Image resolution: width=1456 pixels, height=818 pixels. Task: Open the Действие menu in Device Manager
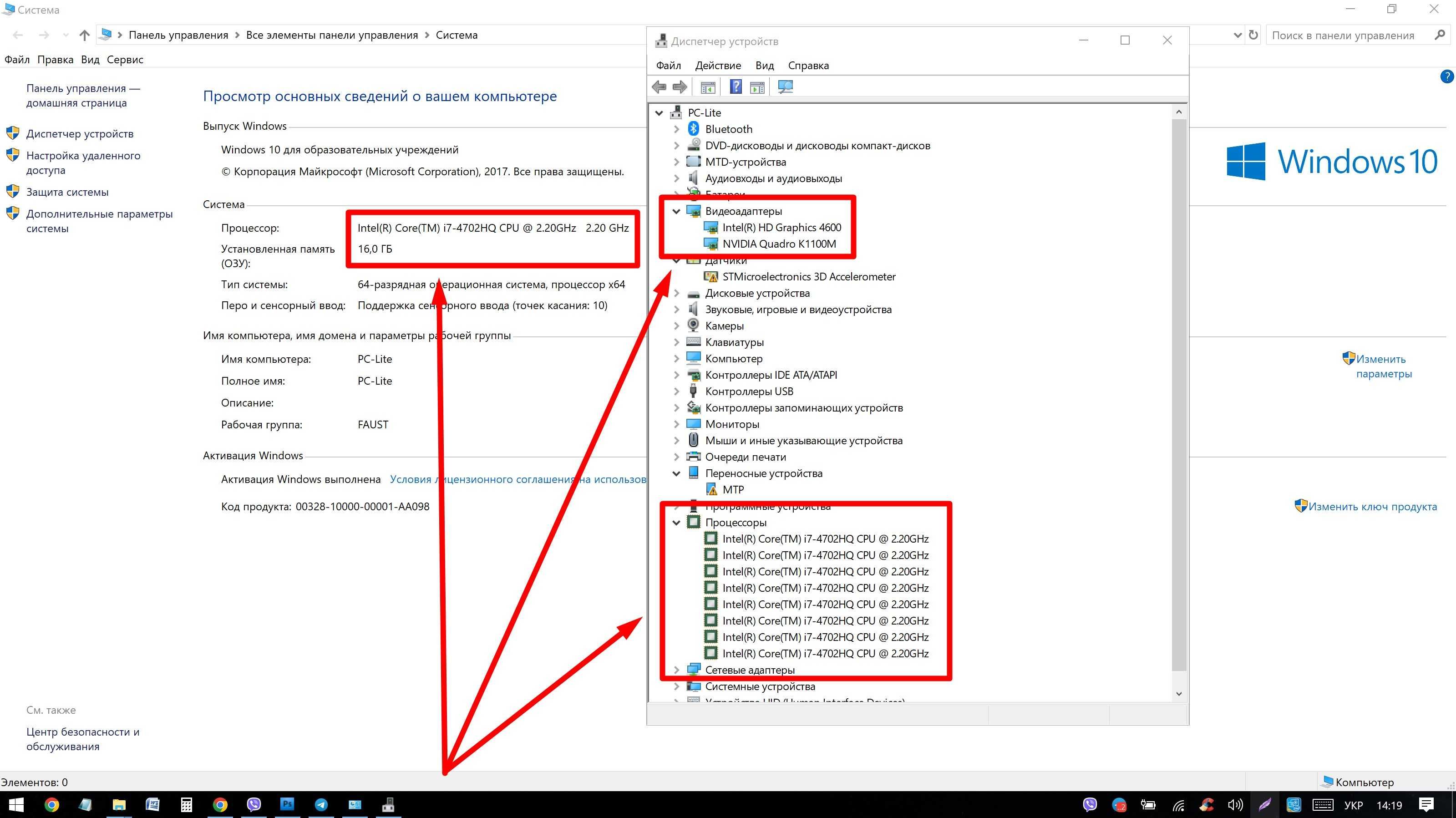718,66
